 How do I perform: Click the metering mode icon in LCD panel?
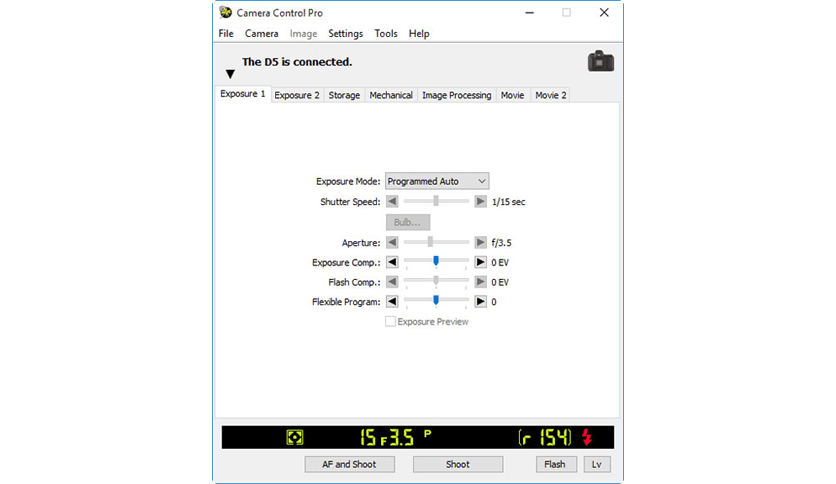pos(294,438)
